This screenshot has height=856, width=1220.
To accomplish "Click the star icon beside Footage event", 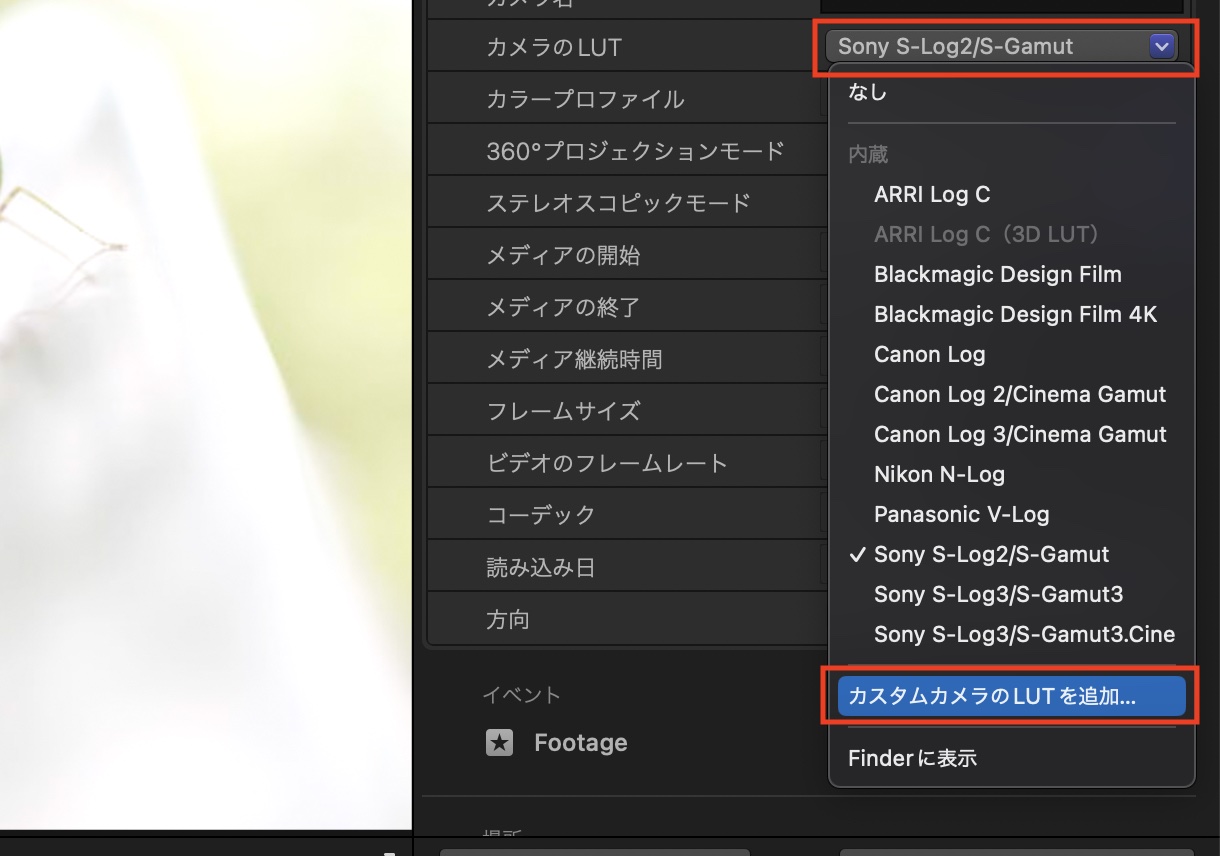I will pos(500,743).
